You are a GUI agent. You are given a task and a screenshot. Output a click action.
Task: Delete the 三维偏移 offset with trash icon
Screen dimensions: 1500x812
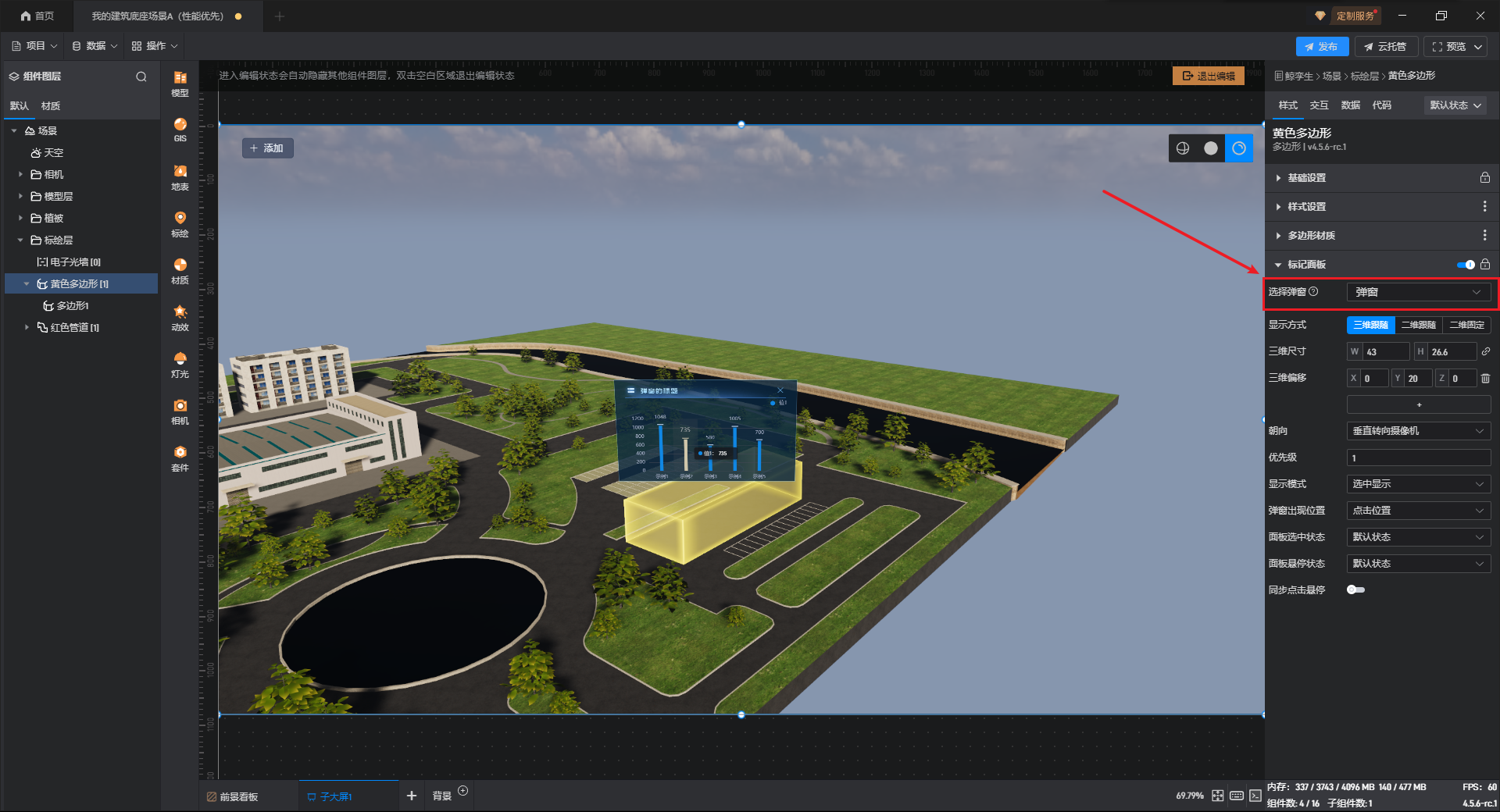(1485, 379)
